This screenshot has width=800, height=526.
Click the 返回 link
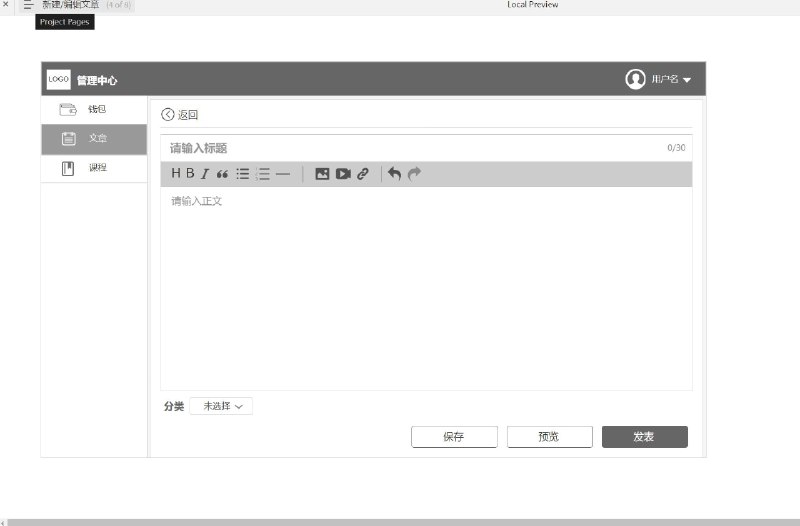click(x=187, y=115)
